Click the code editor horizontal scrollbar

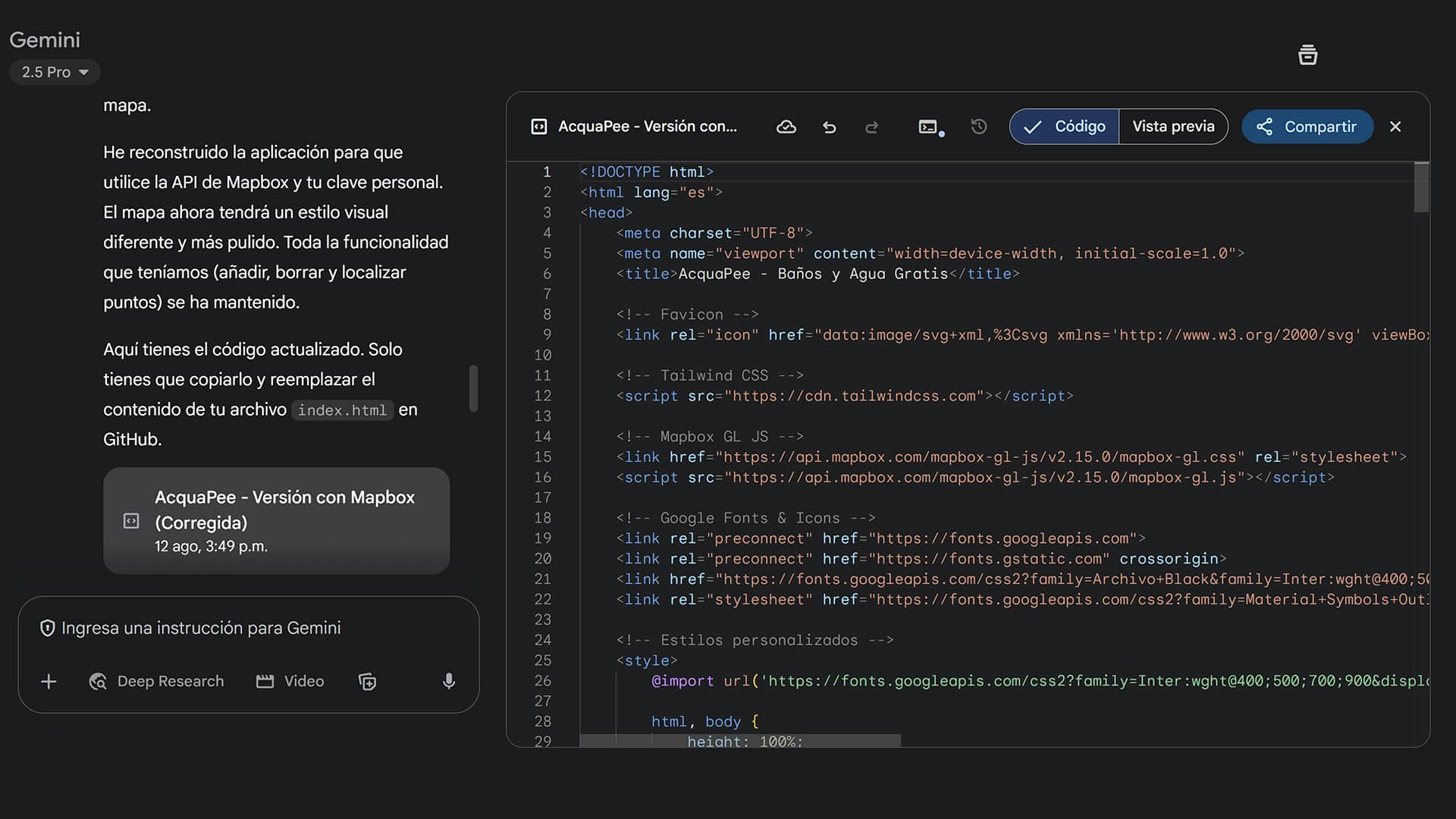pyautogui.click(x=740, y=740)
